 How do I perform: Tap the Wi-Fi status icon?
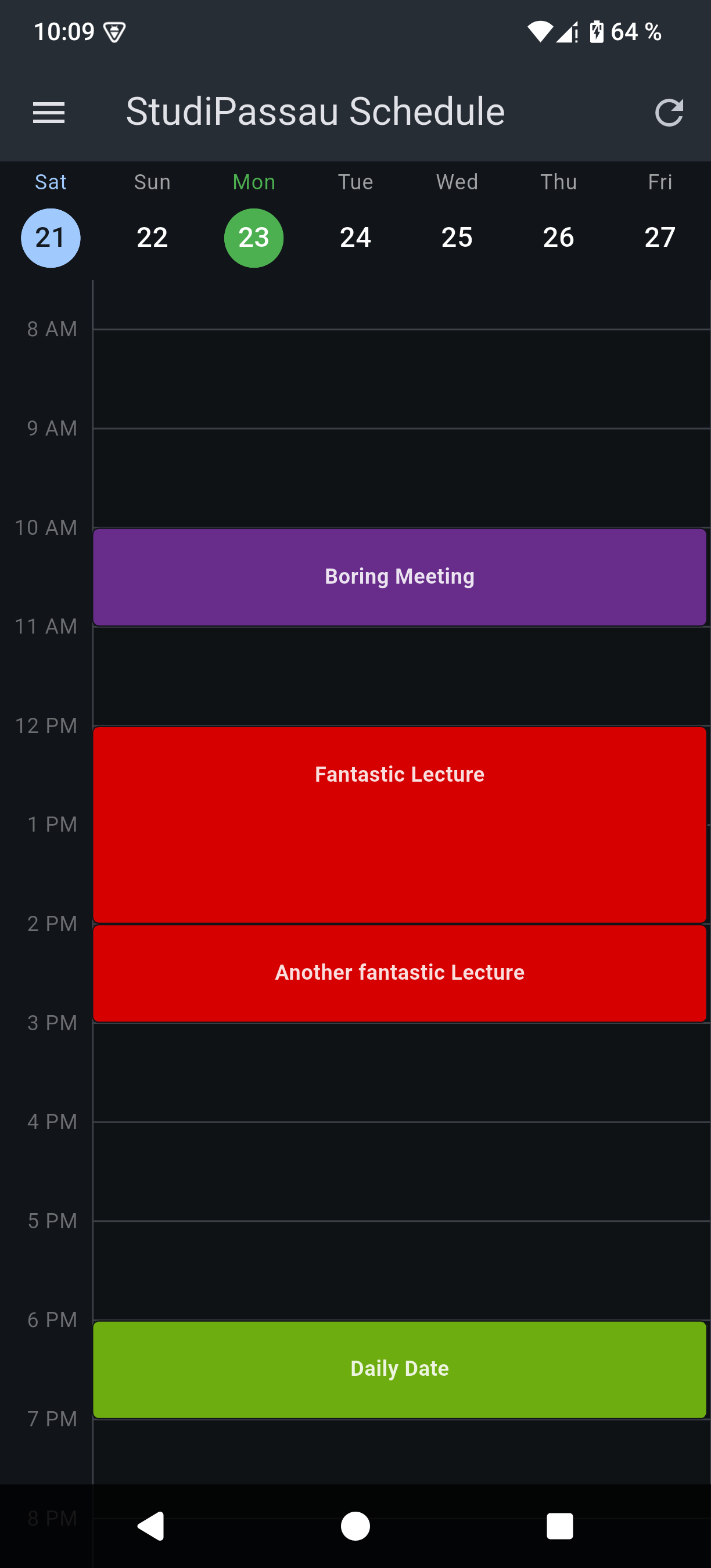(540, 32)
